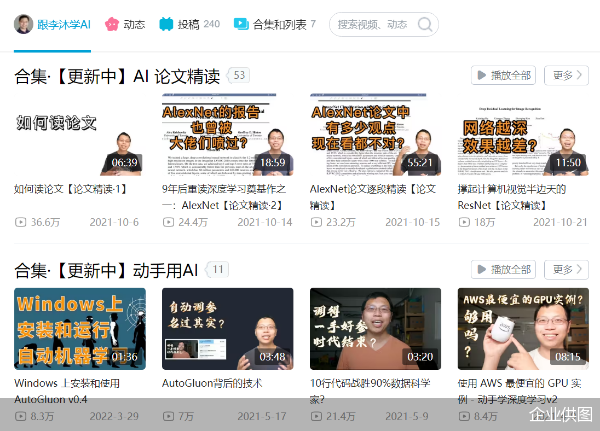This screenshot has width=600, height=431.
Task: Click the pink 动态 icon
Action: point(112,24)
